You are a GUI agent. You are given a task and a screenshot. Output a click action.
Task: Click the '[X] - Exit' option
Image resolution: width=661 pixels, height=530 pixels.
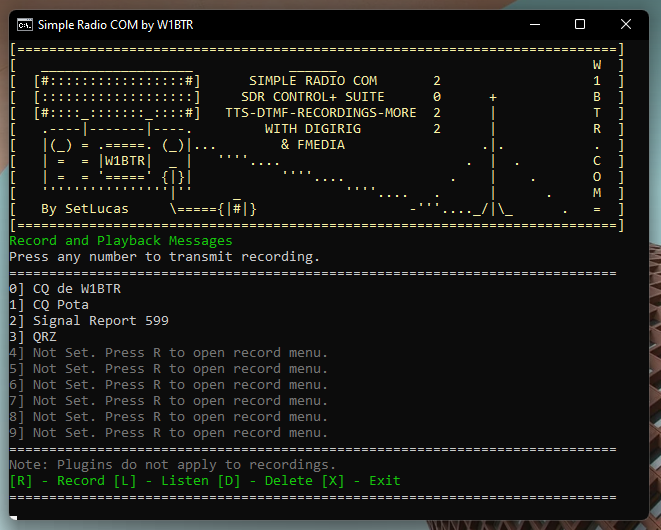[361, 481]
